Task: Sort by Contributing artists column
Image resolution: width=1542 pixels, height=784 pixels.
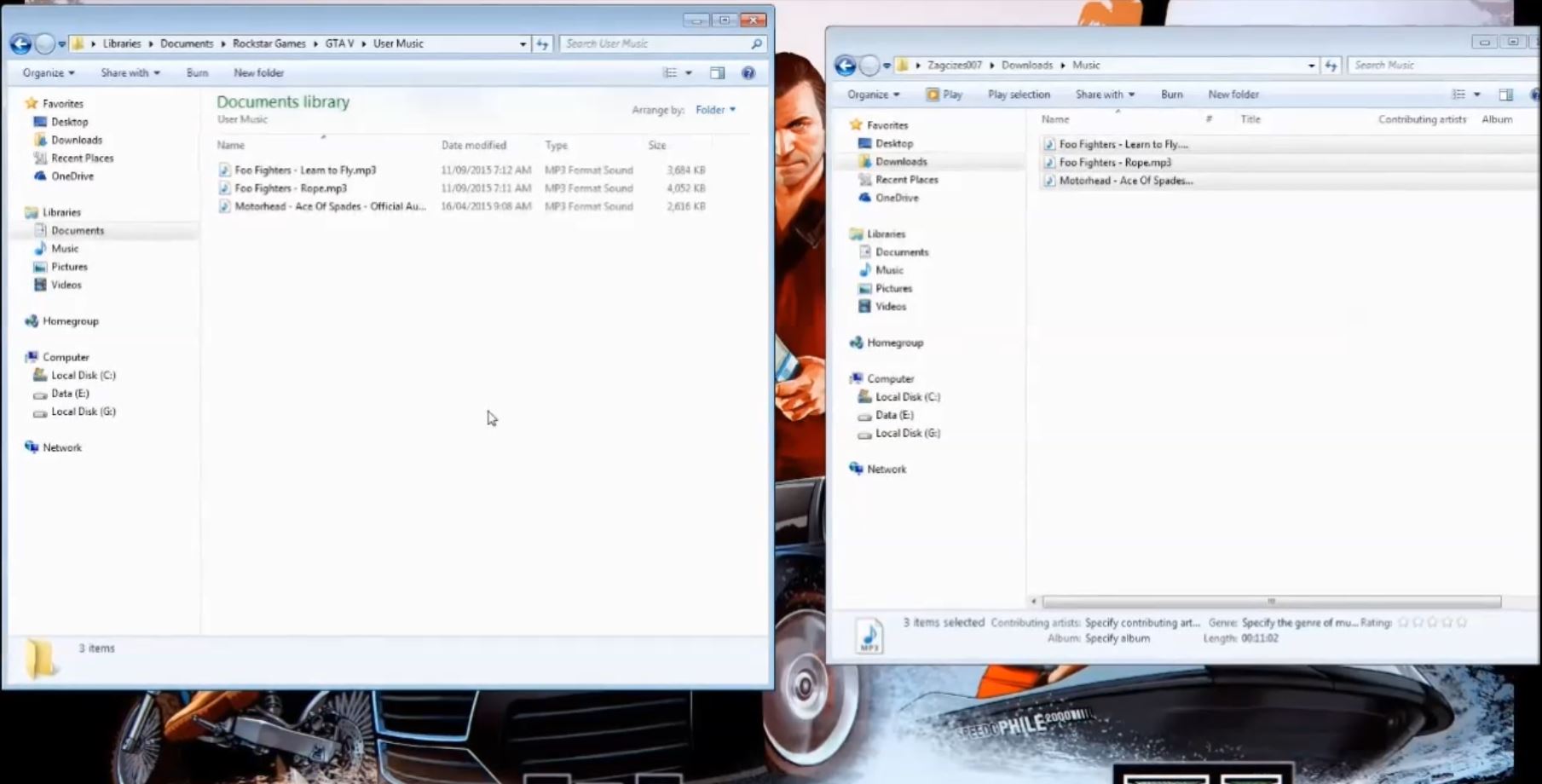Action: click(1422, 119)
